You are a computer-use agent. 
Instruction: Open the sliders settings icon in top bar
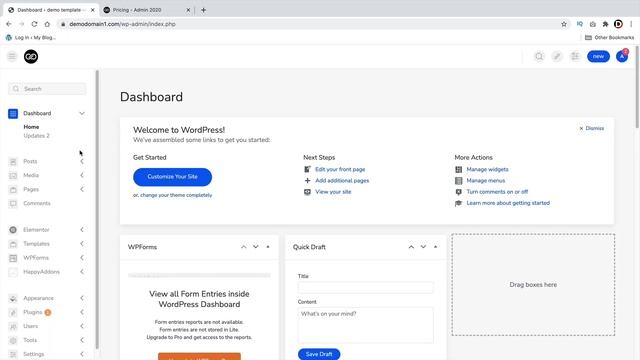pos(575,56)
